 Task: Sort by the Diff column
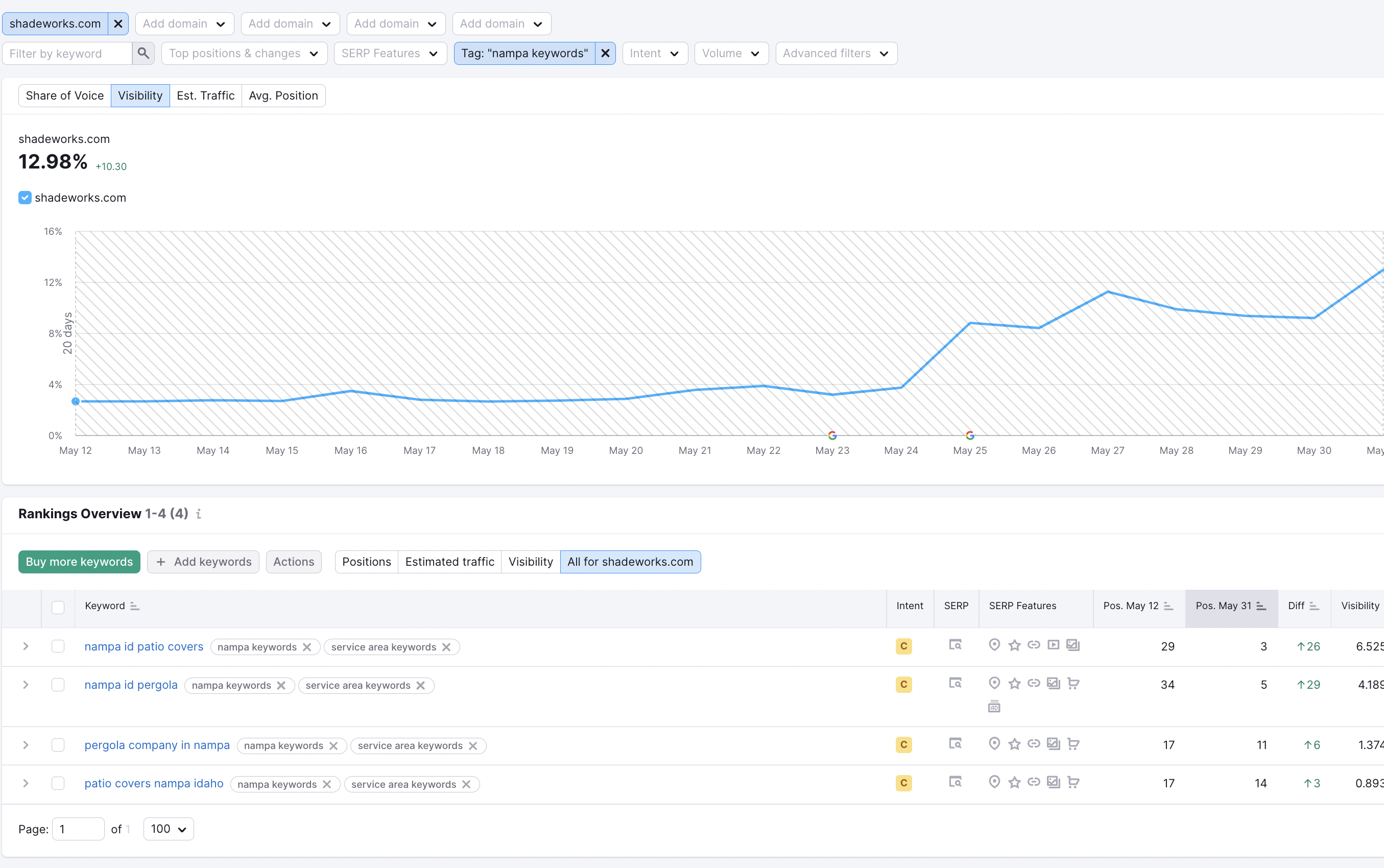coord(1314,606)
